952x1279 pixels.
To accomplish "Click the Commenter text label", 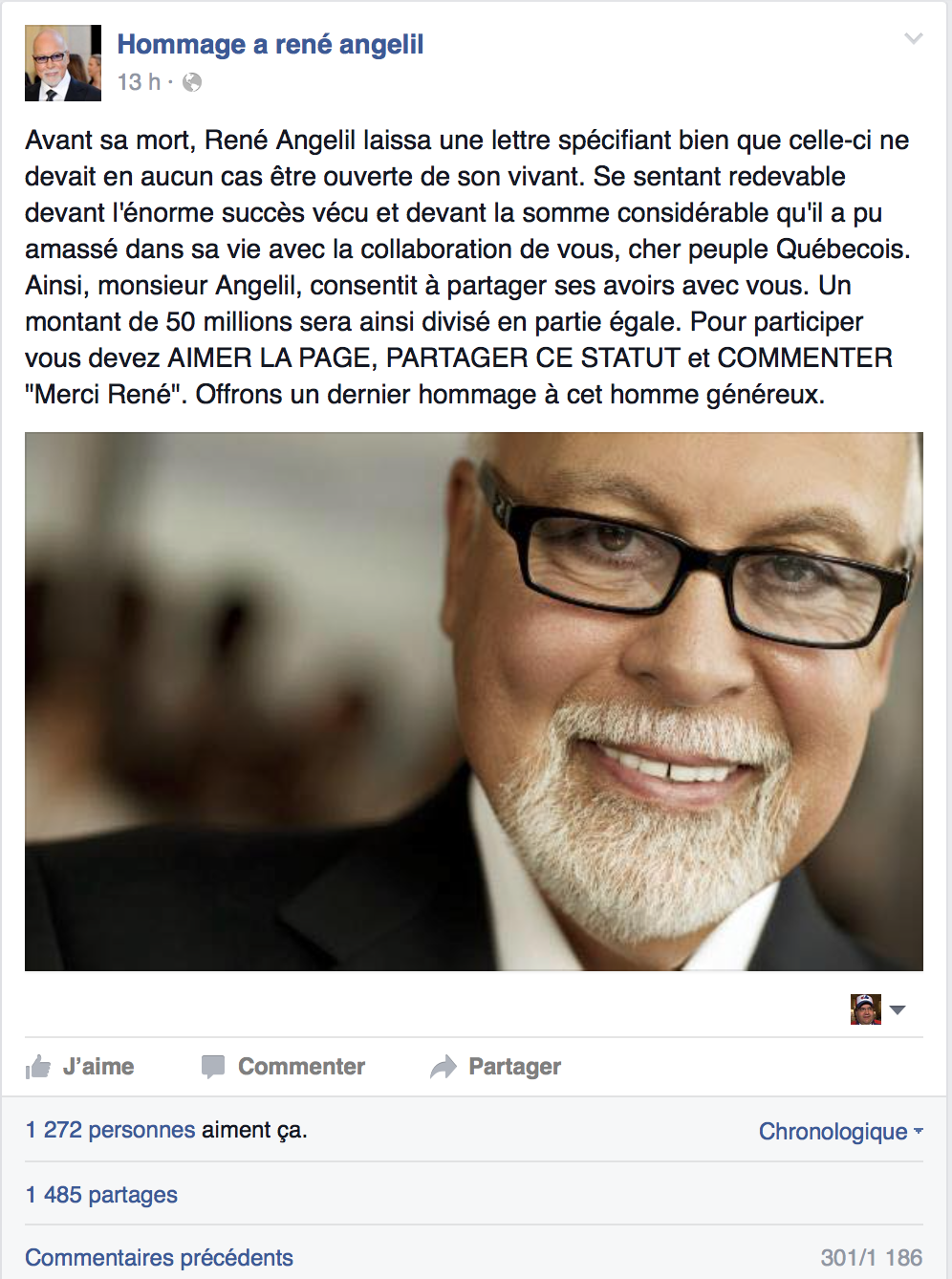I will [302, 1067].
